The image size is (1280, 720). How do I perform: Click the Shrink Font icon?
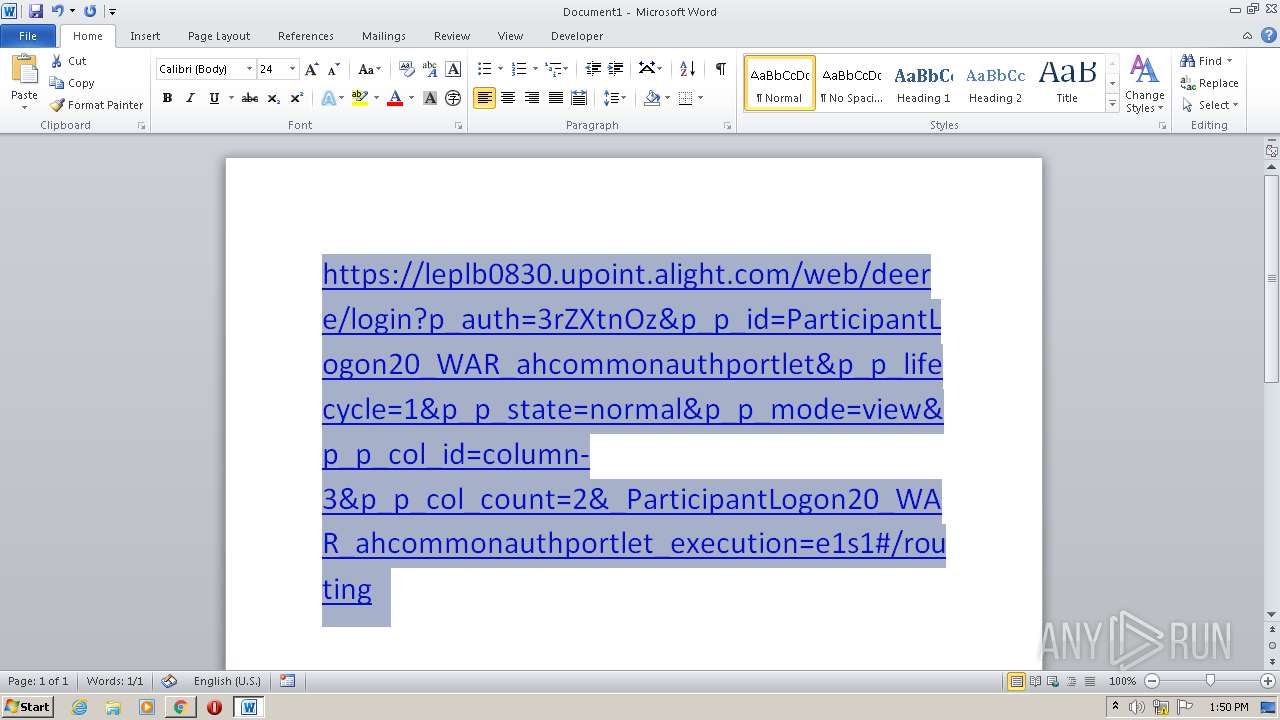(334, 69)
